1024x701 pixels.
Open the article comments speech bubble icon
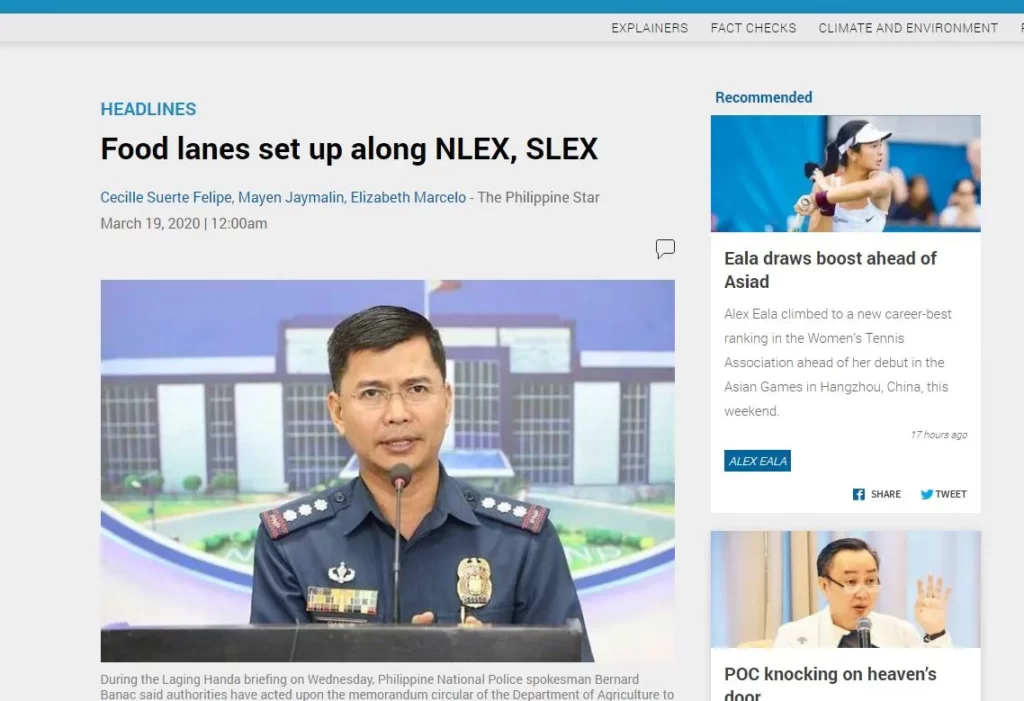point(665,248)
